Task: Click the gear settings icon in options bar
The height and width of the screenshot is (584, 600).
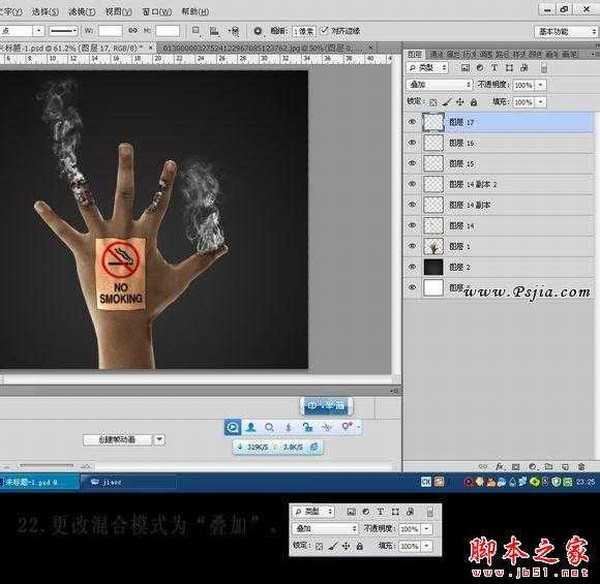Action: tap(258, 31)
